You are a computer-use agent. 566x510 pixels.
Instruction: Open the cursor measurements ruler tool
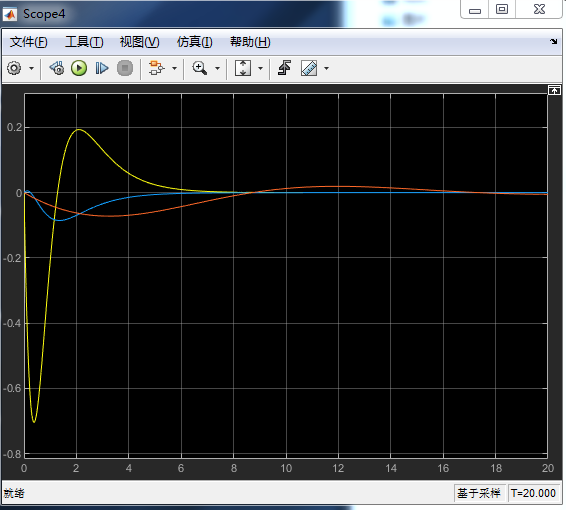309,68
